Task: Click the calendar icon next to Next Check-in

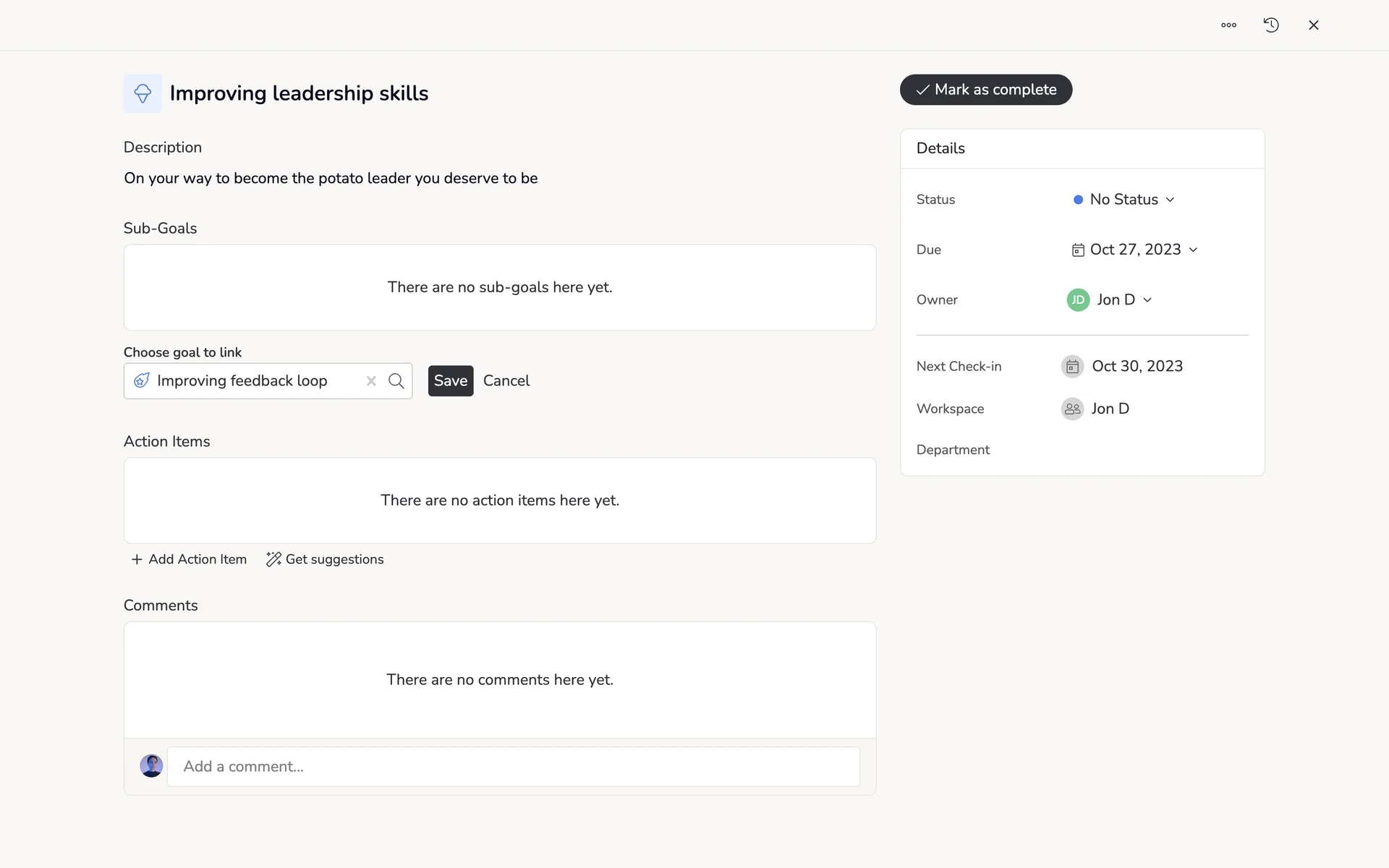Action: click(1072, 367)
